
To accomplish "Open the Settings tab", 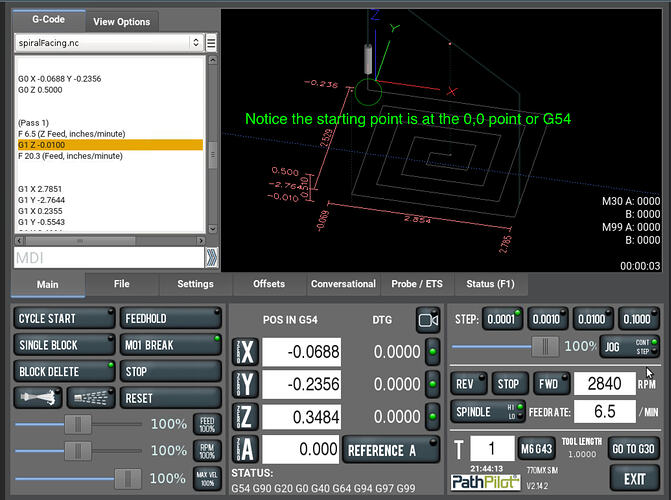I will coord(196,284).
